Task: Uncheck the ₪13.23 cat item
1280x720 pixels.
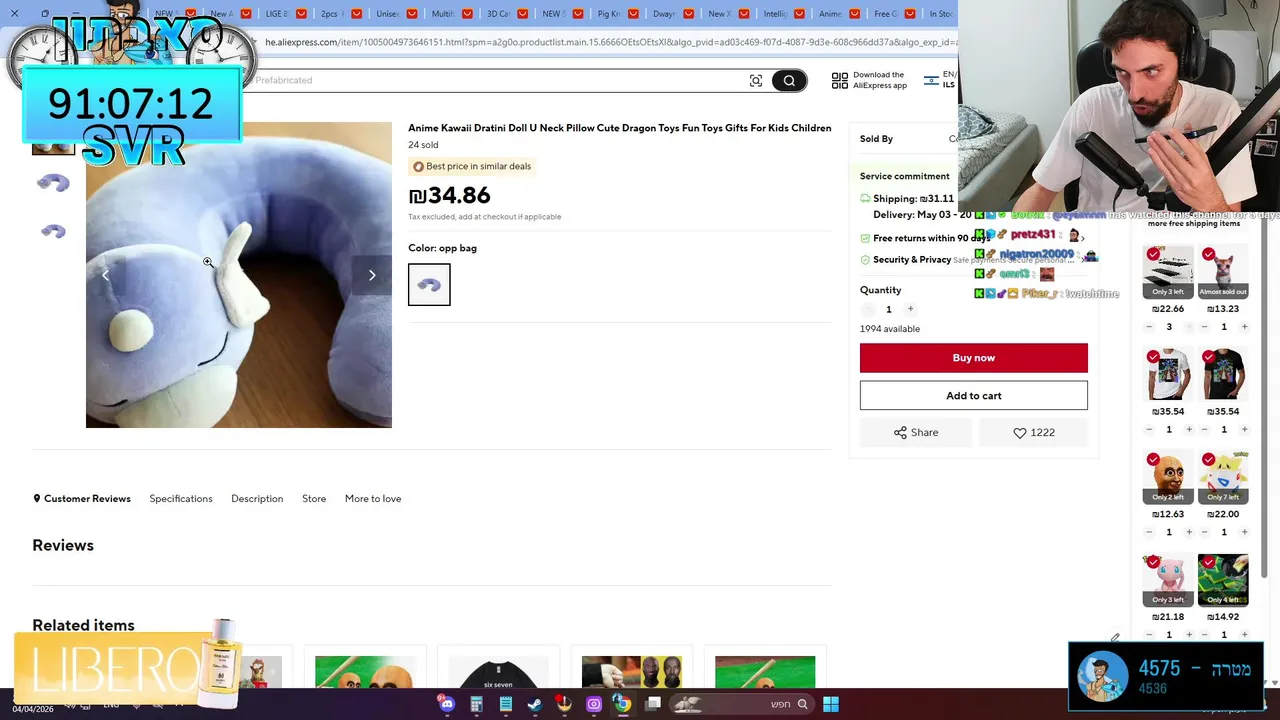Action: pos(1209,255)
